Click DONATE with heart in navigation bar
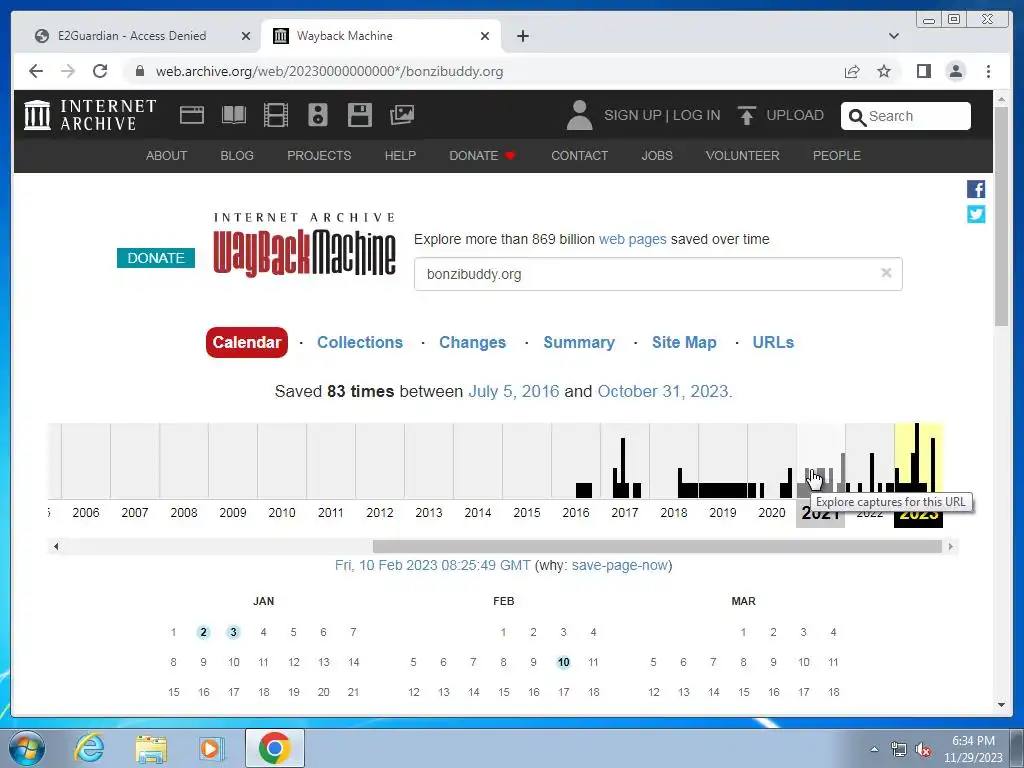The height and width of the screenshot is (768, 1024). tap(483, 155)
